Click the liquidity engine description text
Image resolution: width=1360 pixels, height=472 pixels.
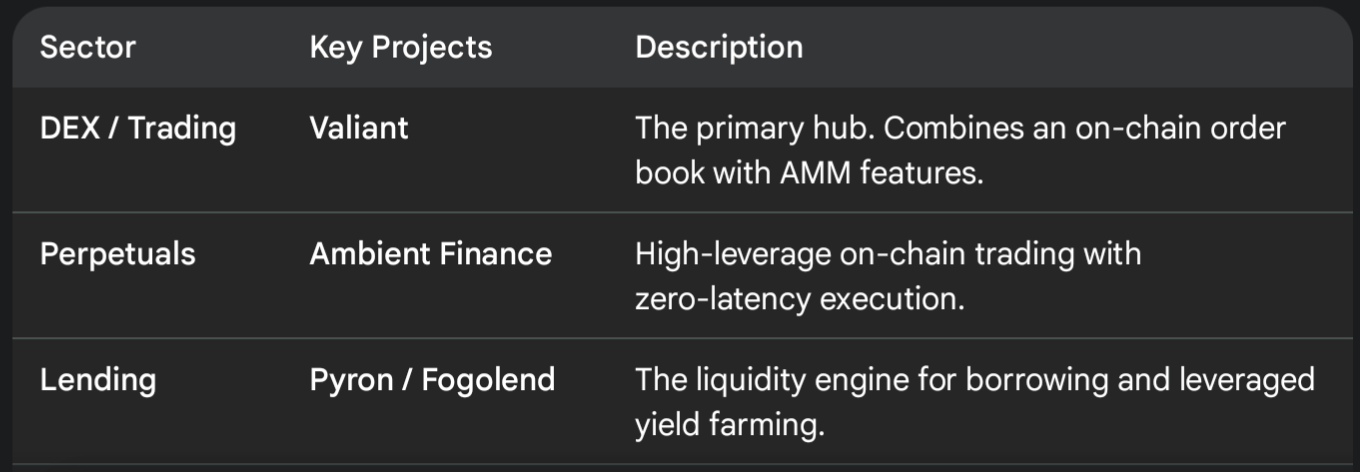(x=975, y=402)
